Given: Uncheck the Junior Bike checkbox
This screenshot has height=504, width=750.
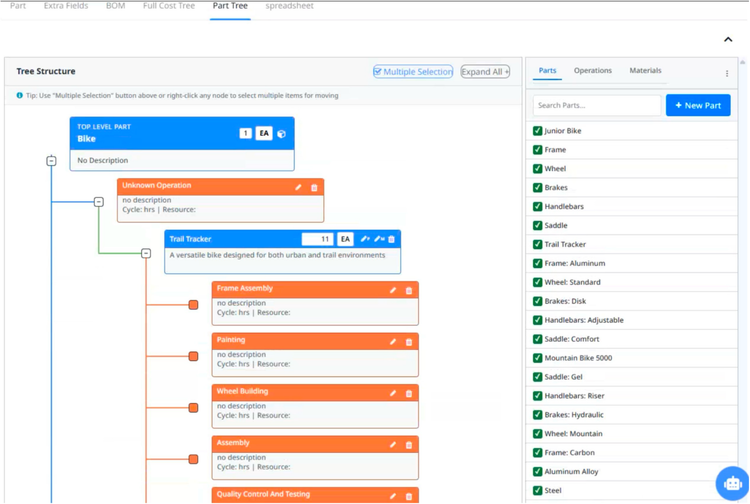Looking at the screenshot, I should [538, 131].
